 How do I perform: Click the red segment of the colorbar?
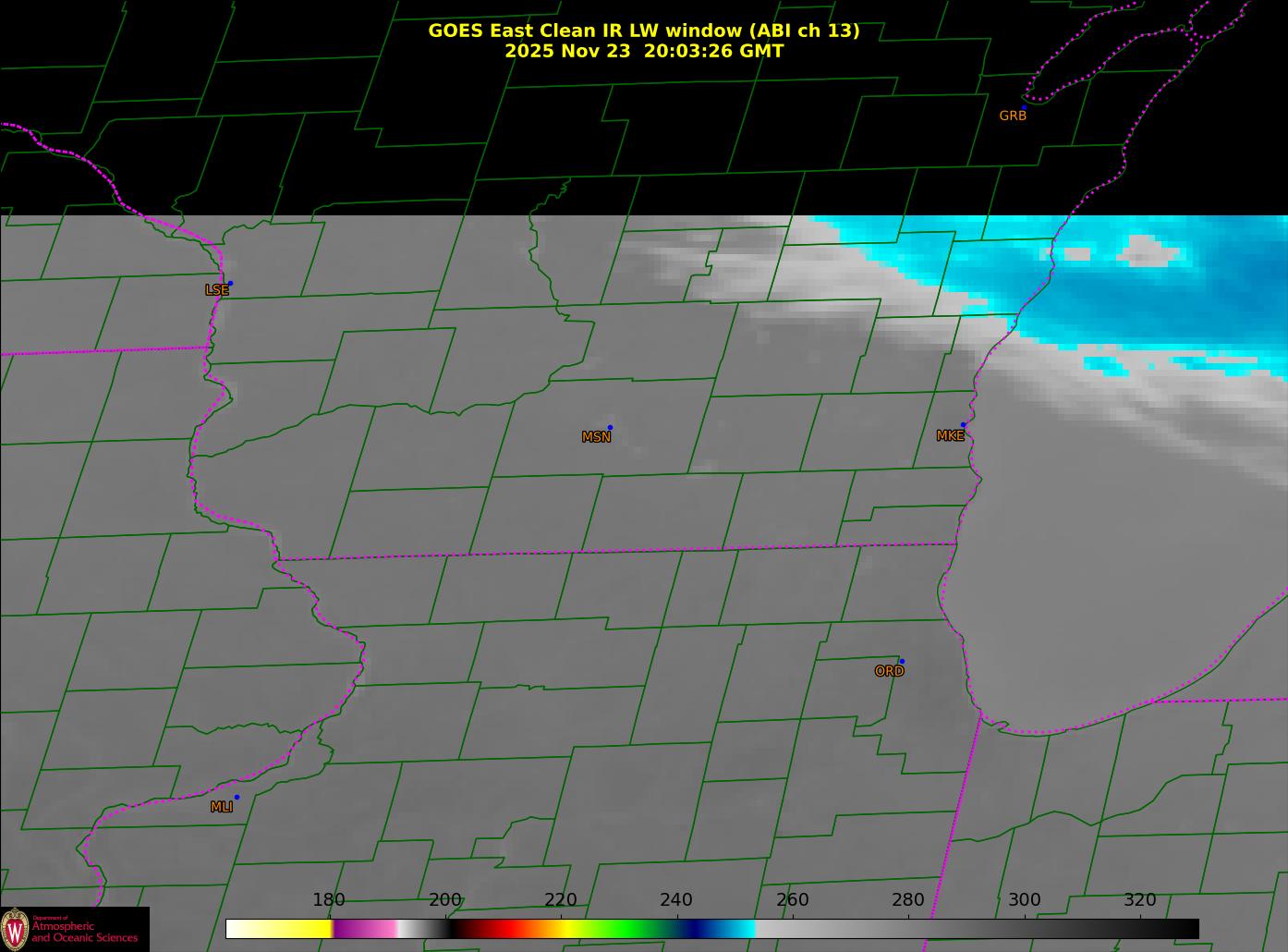(508, 928)
